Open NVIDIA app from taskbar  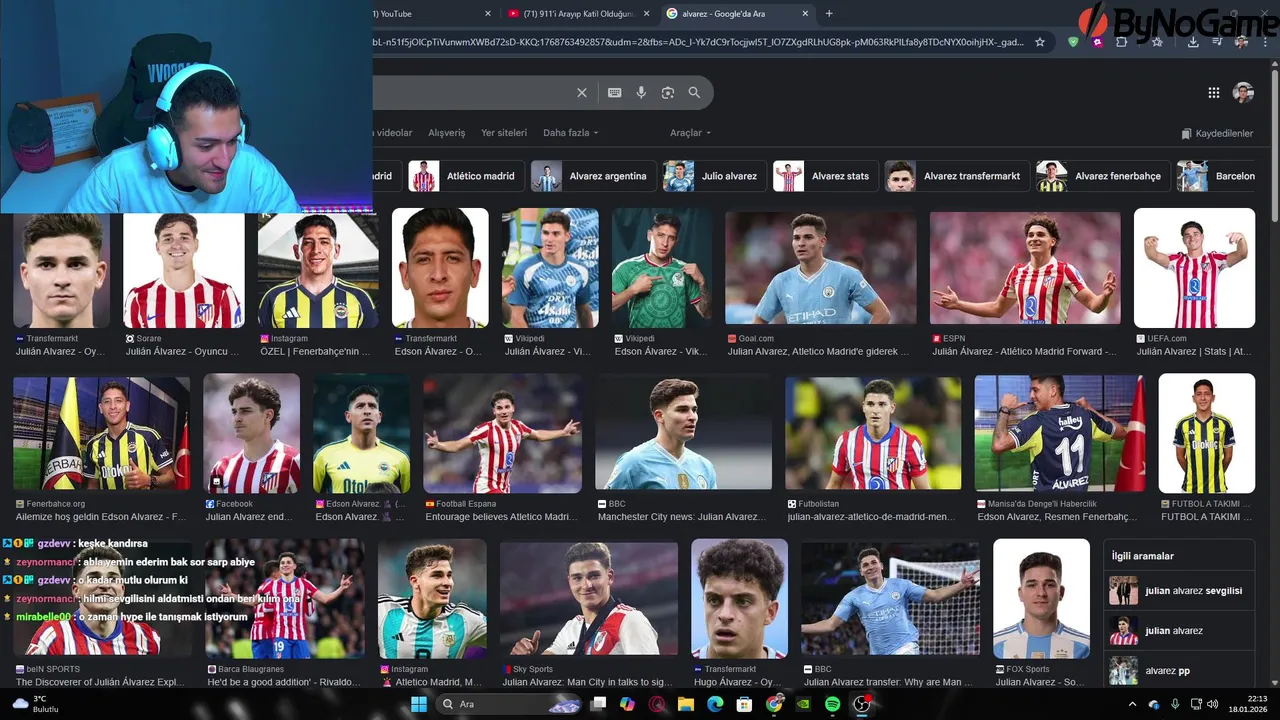[x=803, y=704]
